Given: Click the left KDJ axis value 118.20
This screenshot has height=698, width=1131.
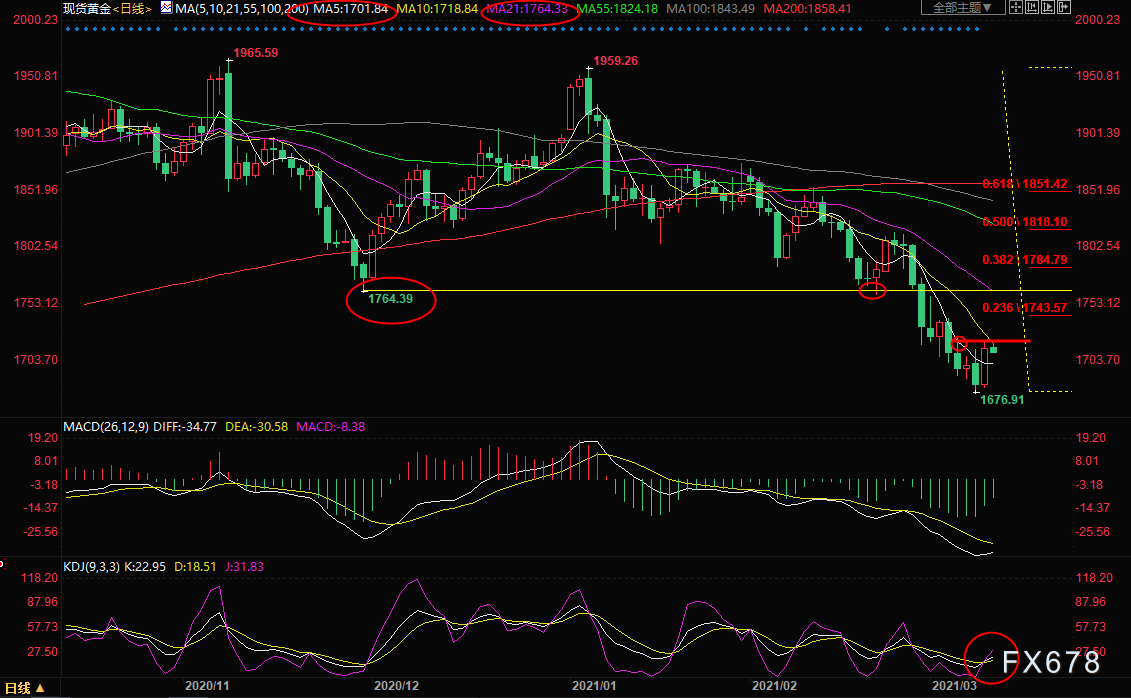Looking at the screenshot, I should (x=40, y=578).
